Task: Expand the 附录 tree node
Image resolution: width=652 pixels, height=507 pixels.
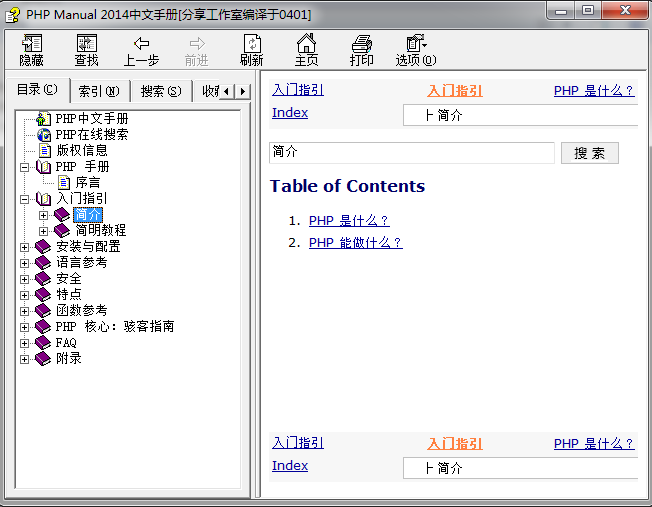Action: click(x=25, y=359)
